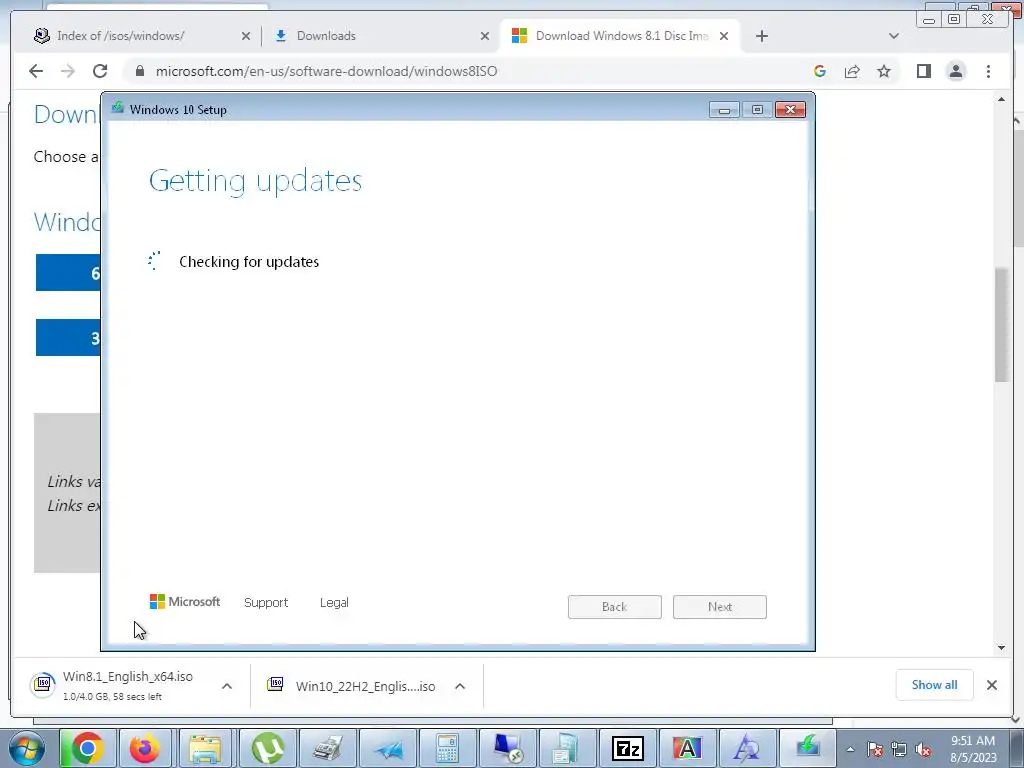The image size is (1024, 768).
Task: Switch to the Downloads tab
Action: [381, 36]
